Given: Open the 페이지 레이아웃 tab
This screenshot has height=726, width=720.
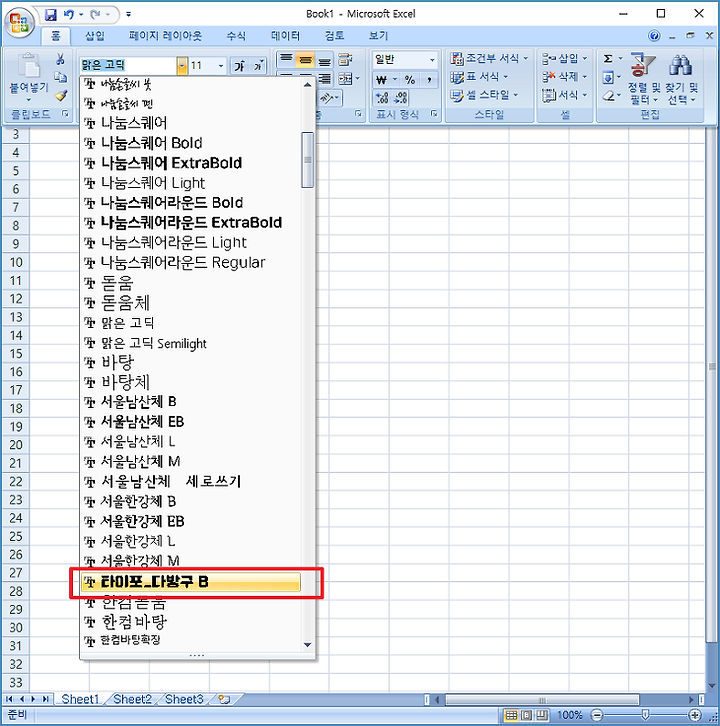Looking at the screenshot, I should [x=165, y=36].
